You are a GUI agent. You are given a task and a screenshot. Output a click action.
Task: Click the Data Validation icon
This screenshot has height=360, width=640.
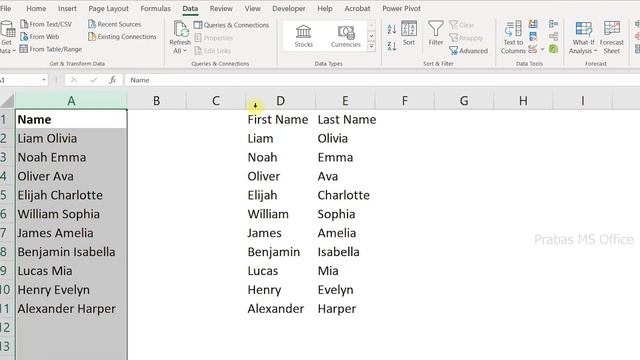point(533,49)
